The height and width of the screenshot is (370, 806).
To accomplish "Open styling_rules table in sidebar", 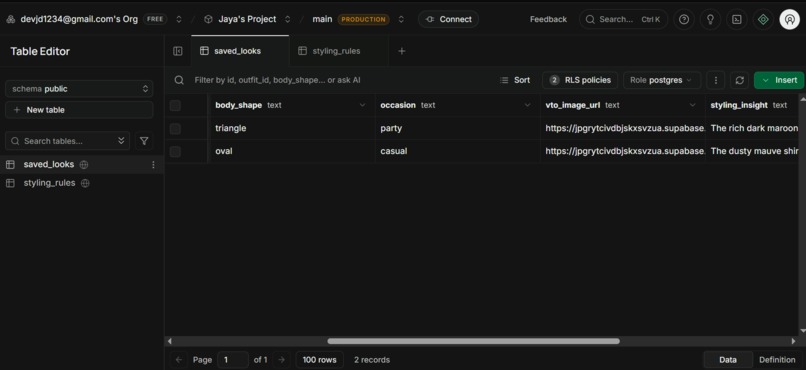I will pyautogui.click(x=82, y=183).
